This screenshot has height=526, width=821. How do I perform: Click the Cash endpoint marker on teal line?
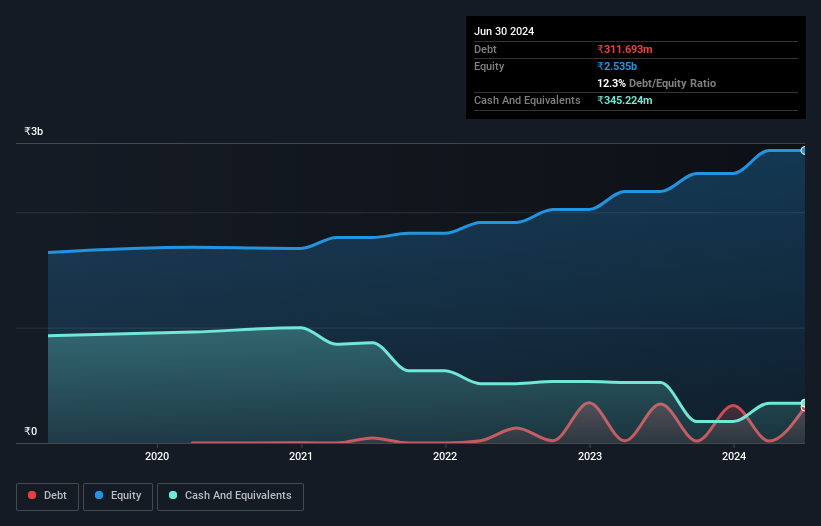[x=804, y=403]
